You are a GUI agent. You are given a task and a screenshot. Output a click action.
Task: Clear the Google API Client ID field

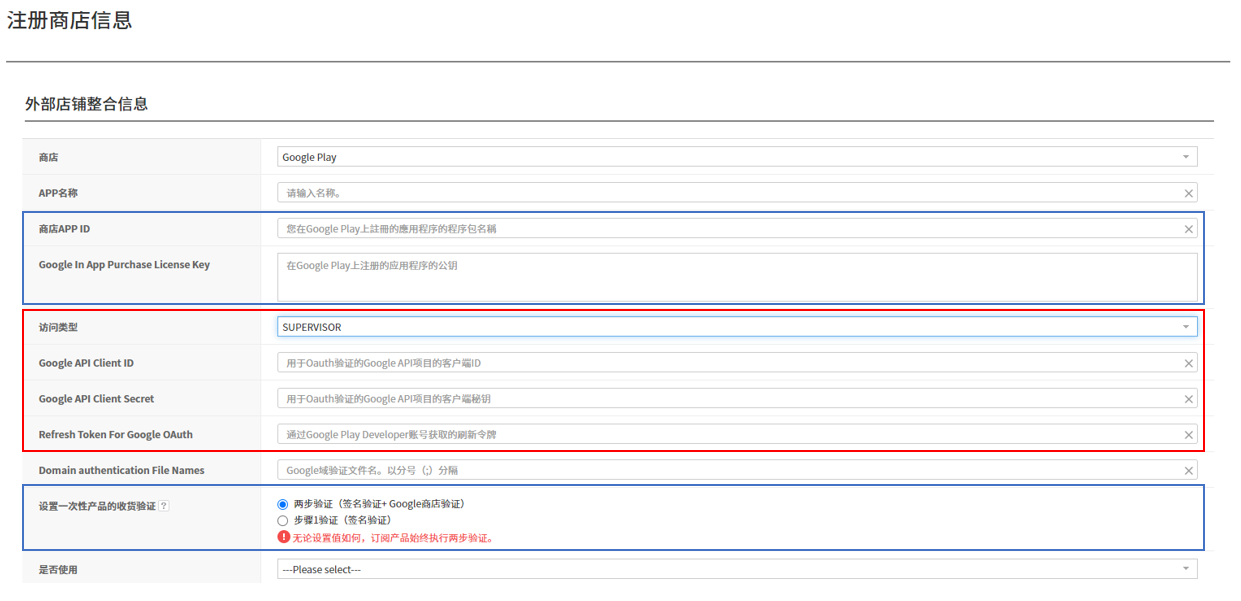pyautogui.click(x=1189, y=362)
